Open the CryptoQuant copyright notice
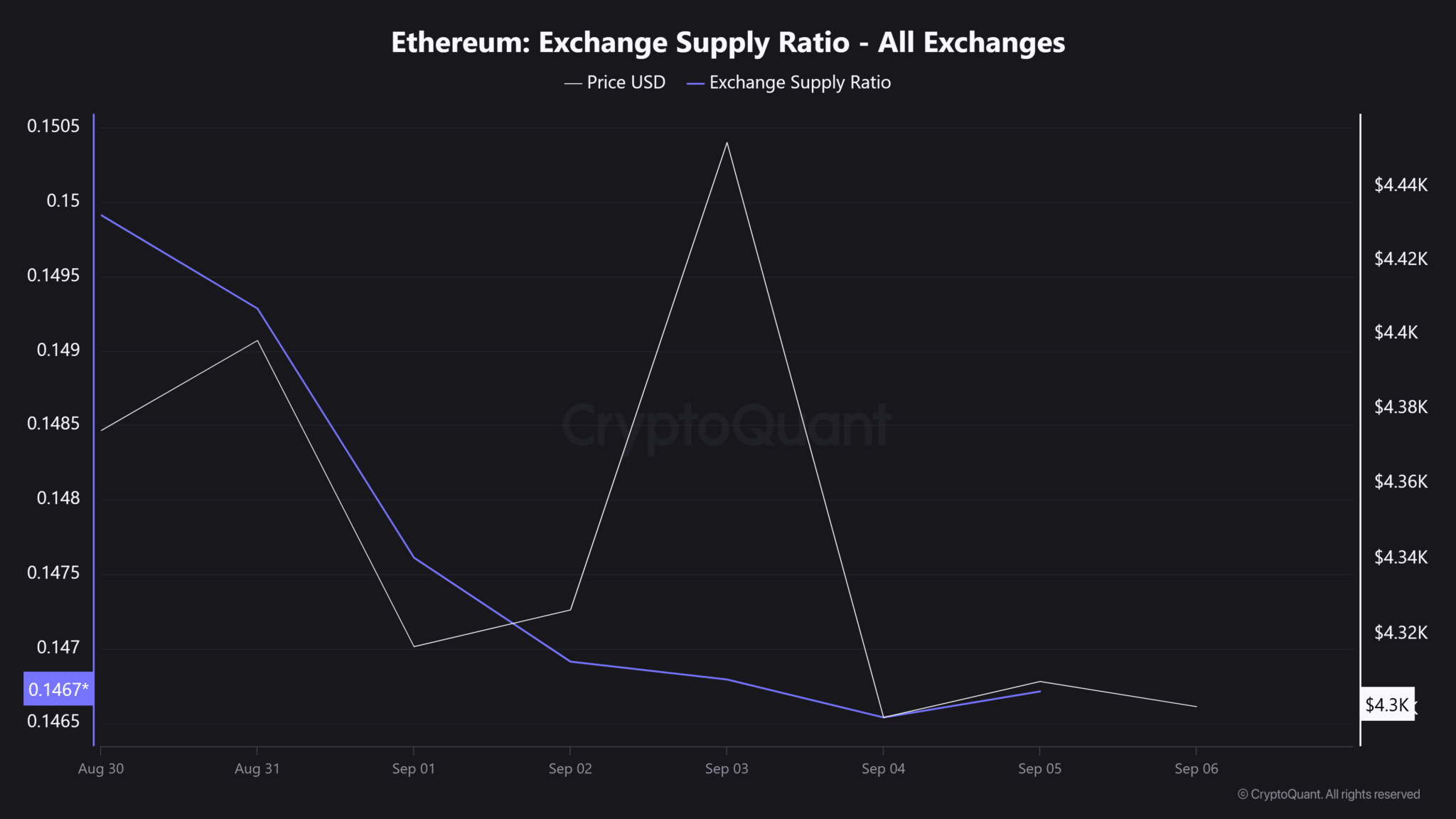This screenshot has width=1456, height=819. point(1329,794)
